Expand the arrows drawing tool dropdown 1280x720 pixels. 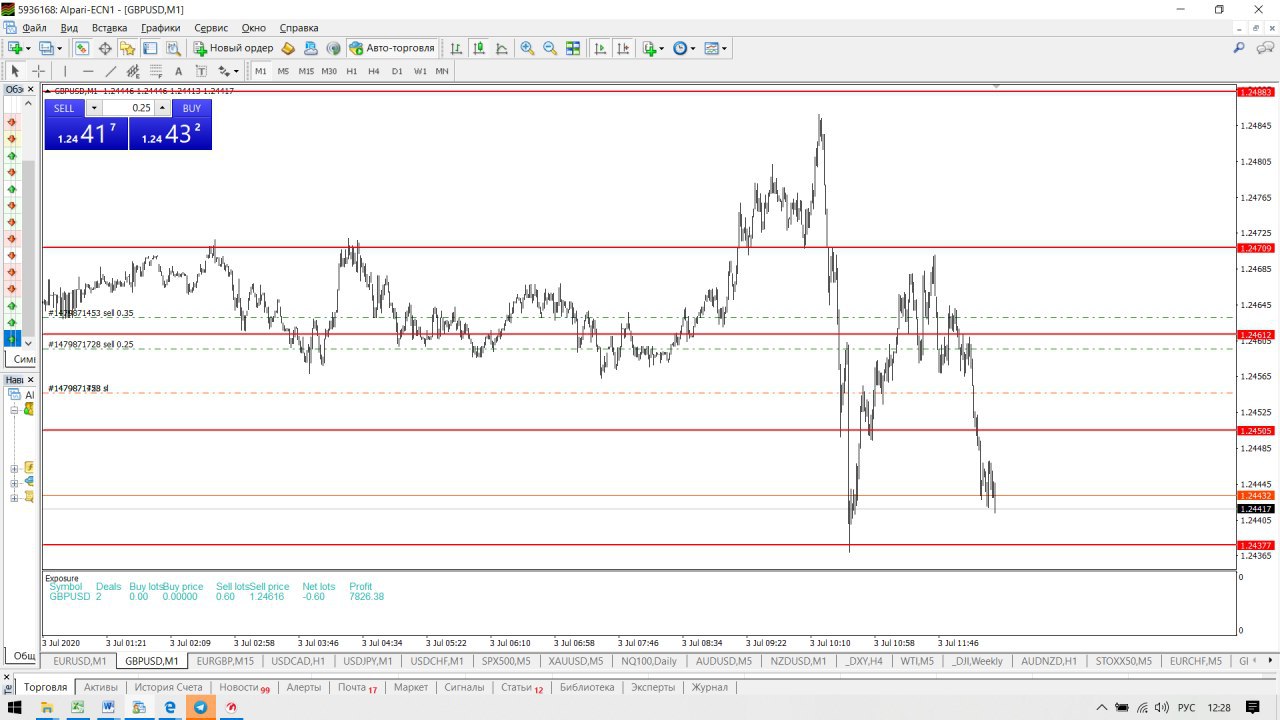pyautogui.click(x=236, y=71)
